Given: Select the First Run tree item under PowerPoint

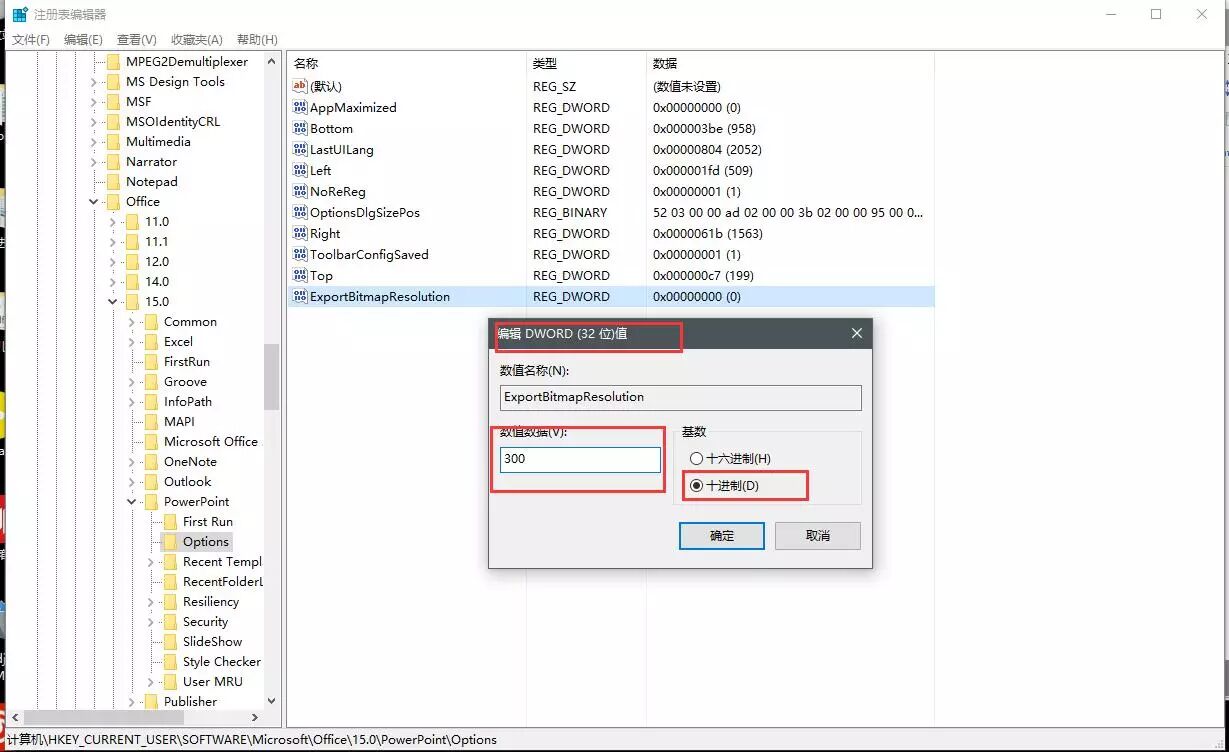Looking at the screenshot, I should point(208,521).
